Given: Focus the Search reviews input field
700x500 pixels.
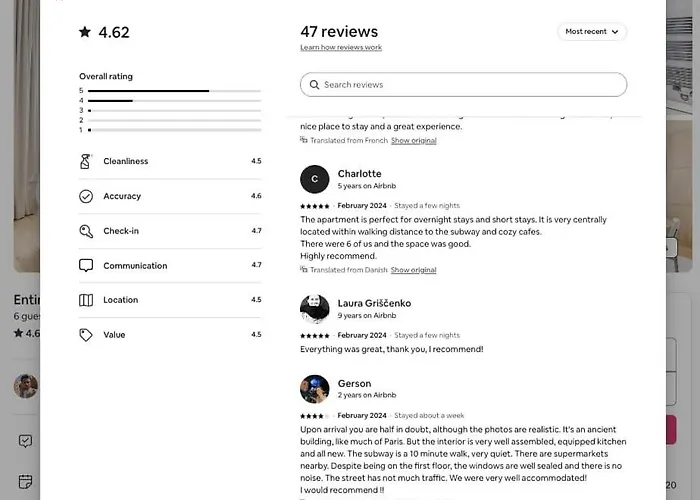Looking at the screenshot, I should (x=470, y=85).
